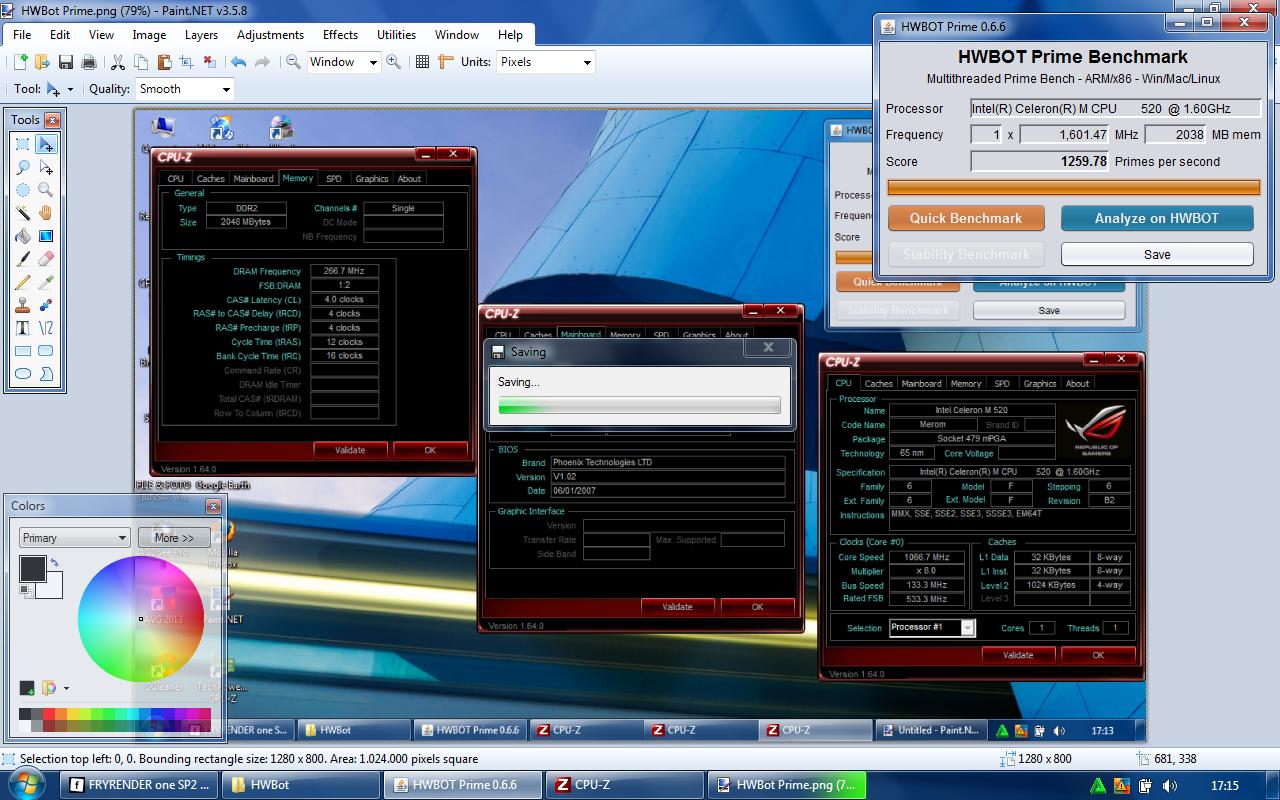Screen dimensions: 1280x800
Task: Click the Zoom Out magnifier icon
Action: tap(293, 62)
